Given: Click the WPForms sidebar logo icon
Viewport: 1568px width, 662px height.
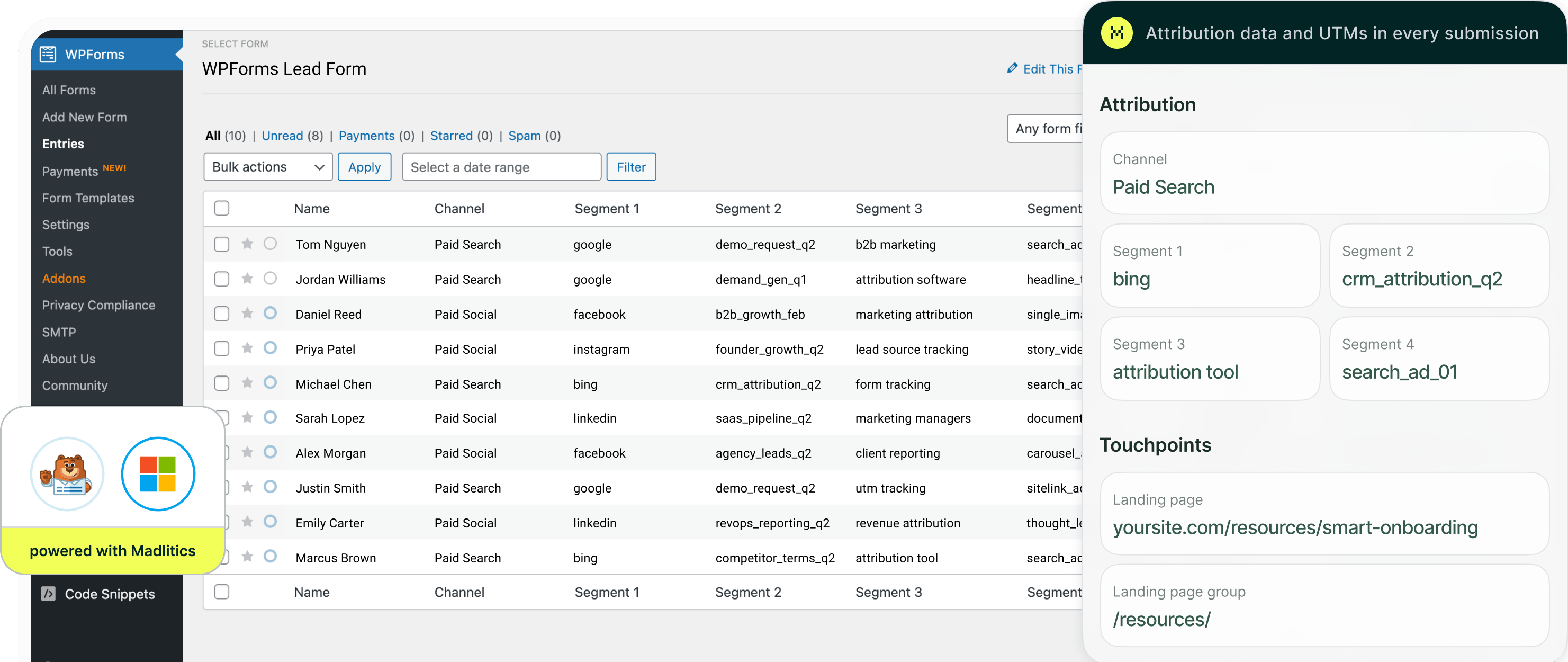Looking at the screenshot, I should (48, 54).
